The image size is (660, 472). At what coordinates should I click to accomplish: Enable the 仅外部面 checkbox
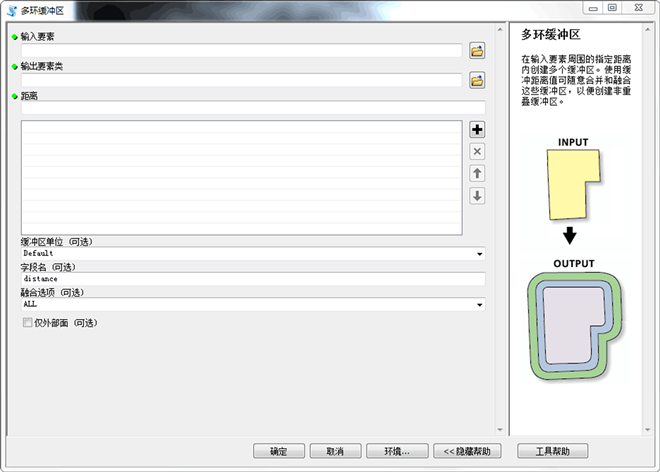[x=27, y=323]
